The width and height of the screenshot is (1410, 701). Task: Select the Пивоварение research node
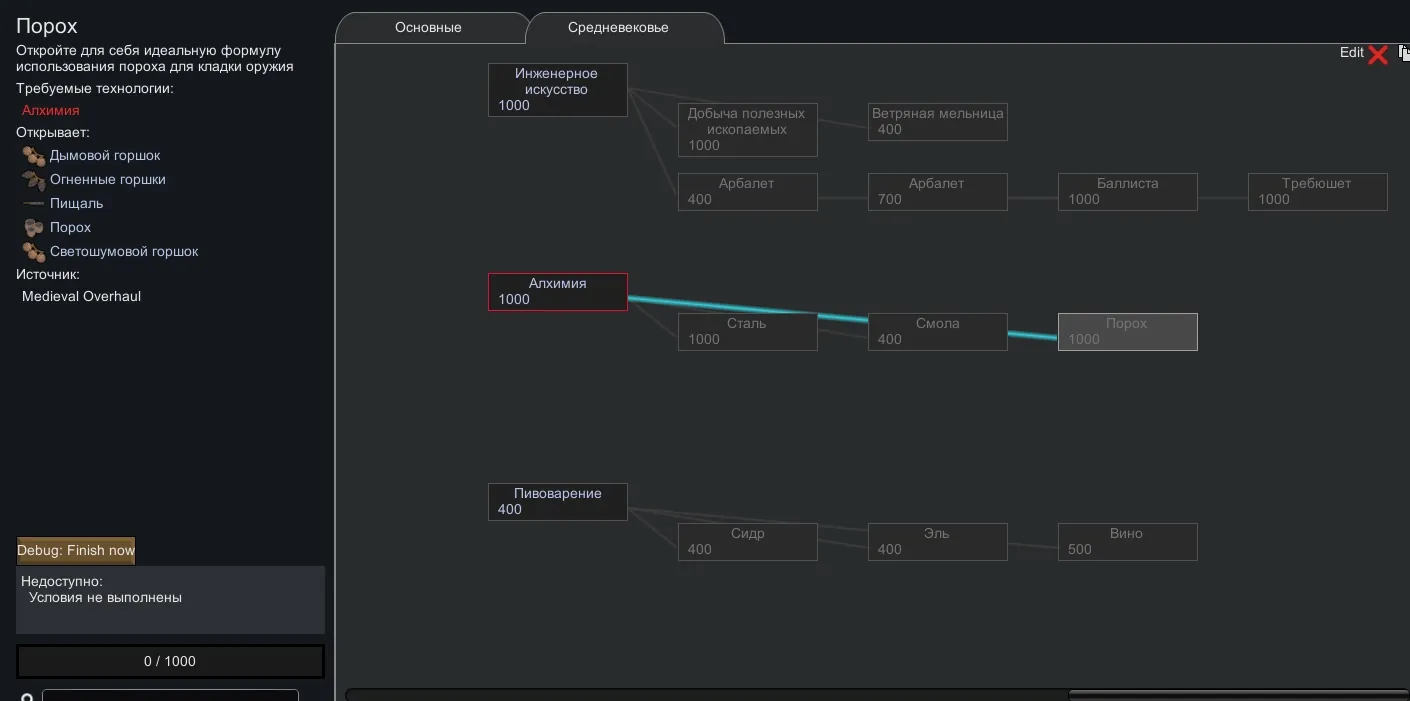click(x=557, y=502)
